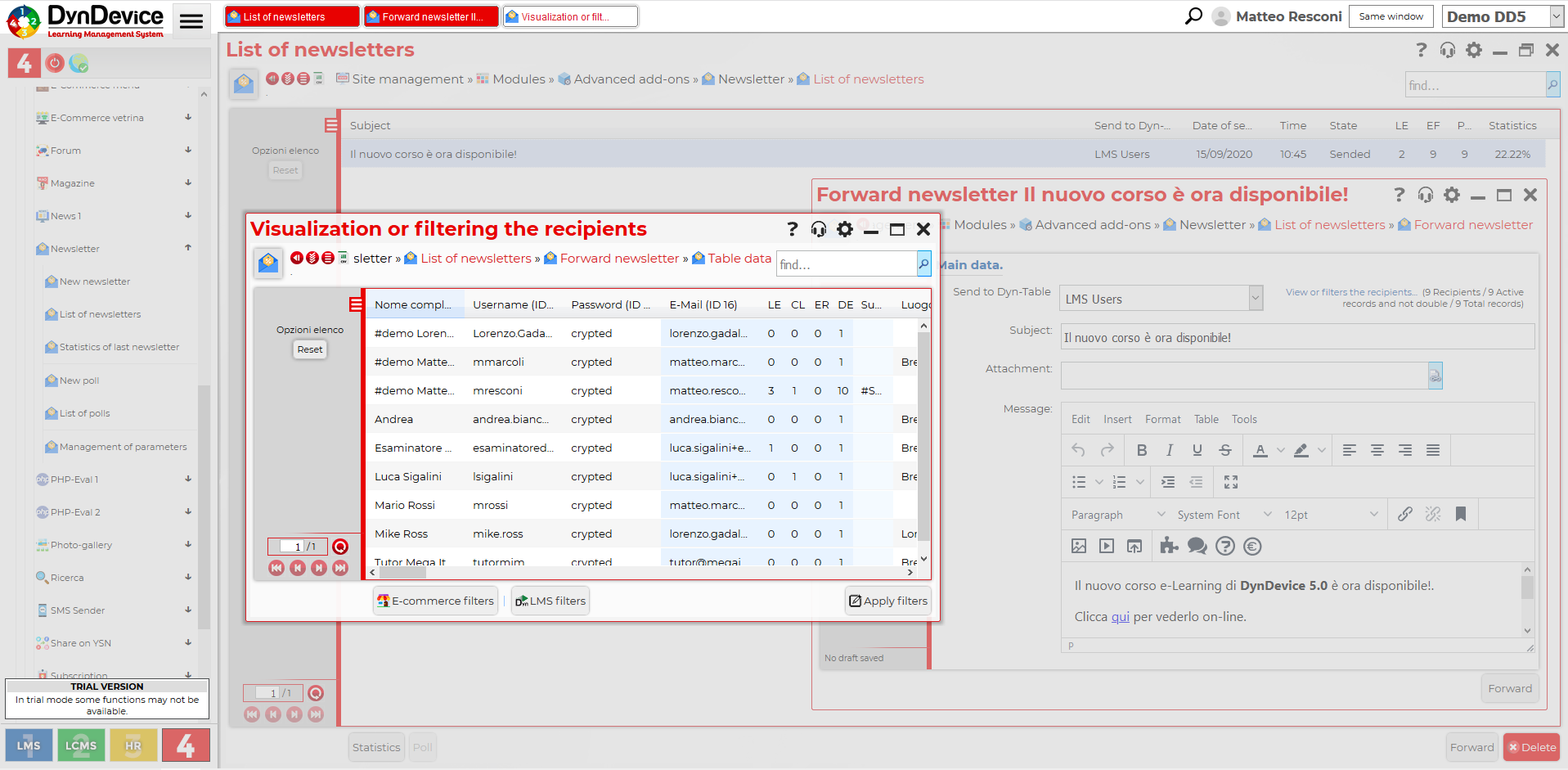The height and width of the screenshot is (770, 1568).
Task: Click the Subject input field
Action: click(1297, 337)
